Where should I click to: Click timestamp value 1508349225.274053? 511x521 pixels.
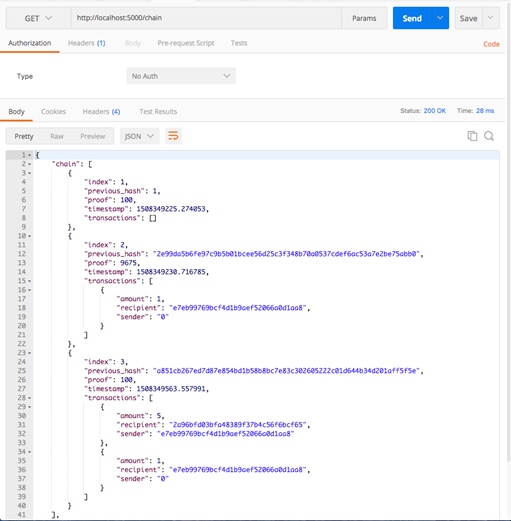[171, 209]
